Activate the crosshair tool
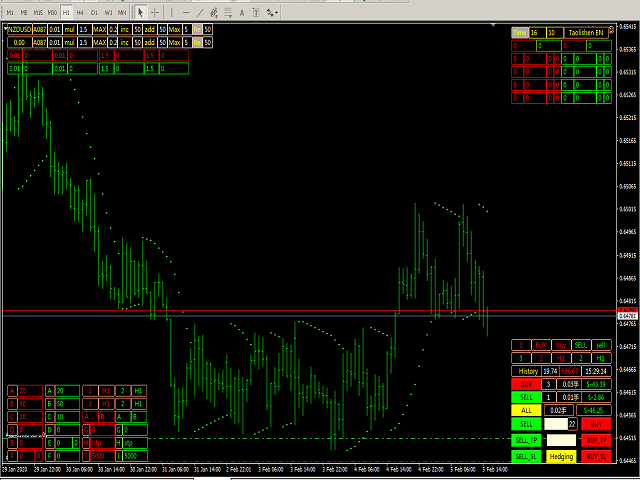Screen dimensions: 640x480 [154, 12]
